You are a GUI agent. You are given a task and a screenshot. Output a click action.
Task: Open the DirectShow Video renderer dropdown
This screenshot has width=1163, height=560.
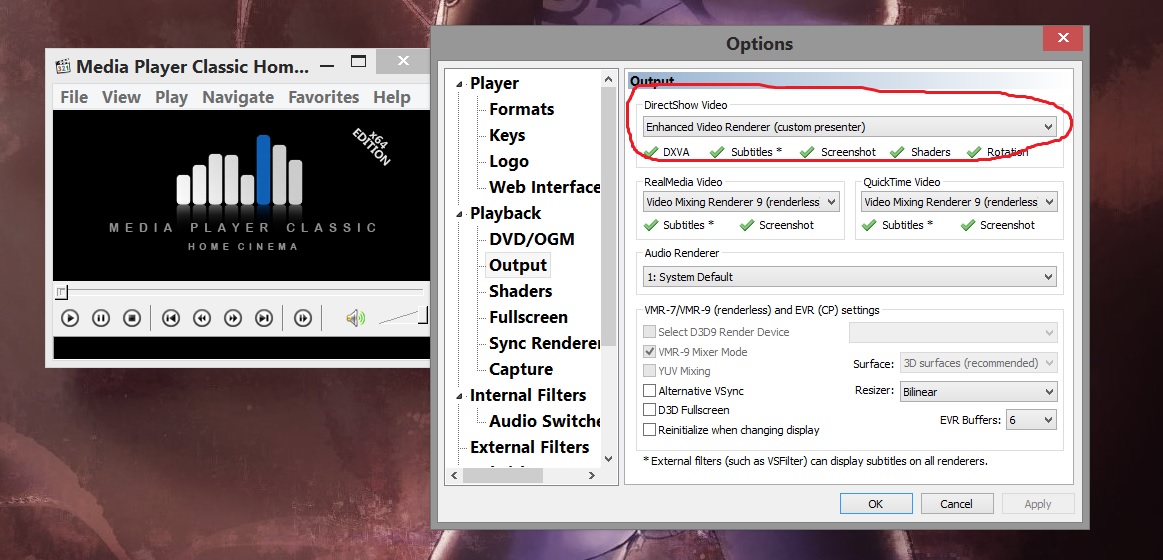tap(849, 127)
